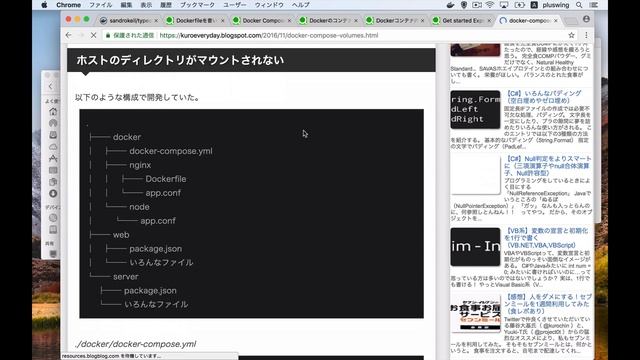Open the 履歴 menu
The width and height of the screenshot is (640, 360).
click(x=166, y=5)
